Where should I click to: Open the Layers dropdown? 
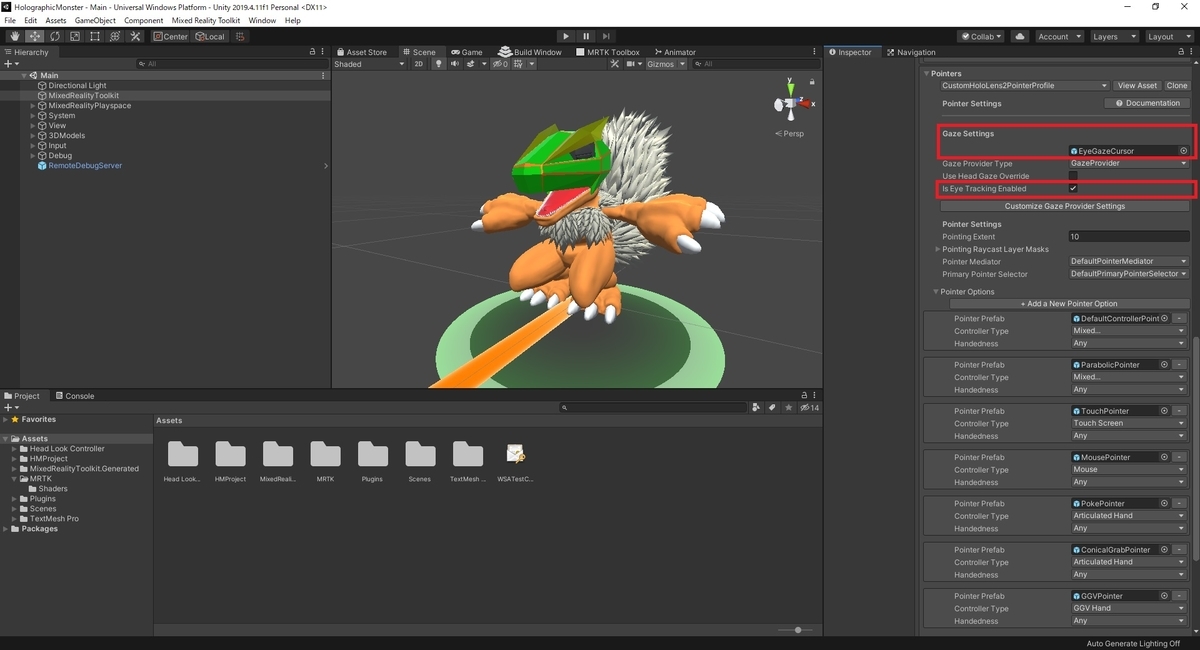coord(1113,36)
